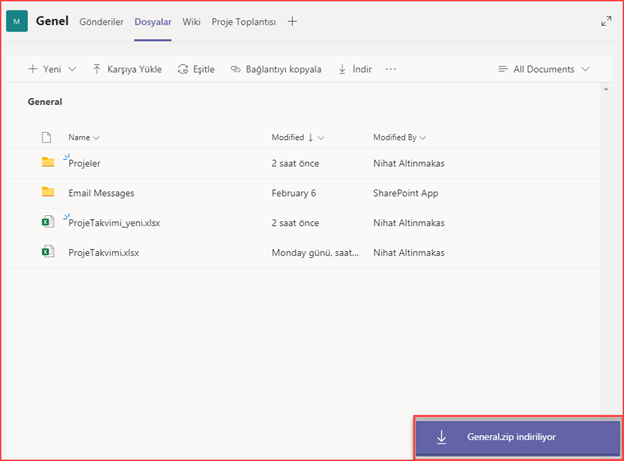
Task: Click 'Monday günü, saat...' modified cell
Action: [315, 253]
